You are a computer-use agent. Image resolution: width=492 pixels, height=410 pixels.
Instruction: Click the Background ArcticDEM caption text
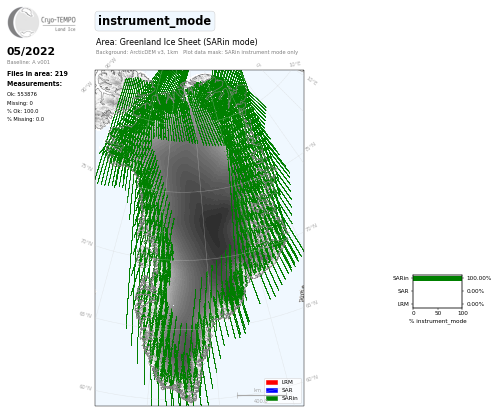(x=137, y=52)
